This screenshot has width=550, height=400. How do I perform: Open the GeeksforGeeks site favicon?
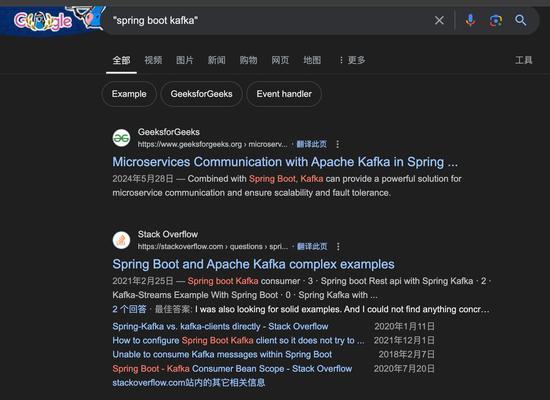(121, 138)
